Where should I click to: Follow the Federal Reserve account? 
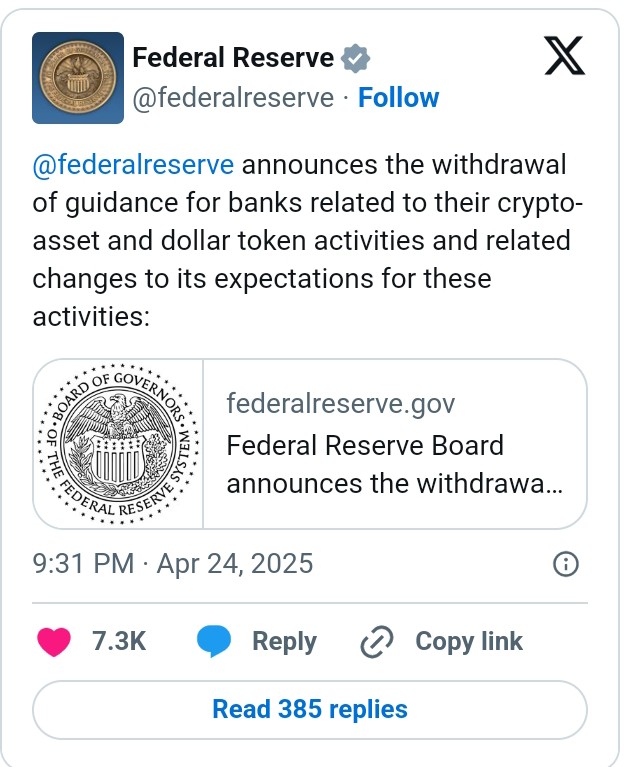pos(398,98)
